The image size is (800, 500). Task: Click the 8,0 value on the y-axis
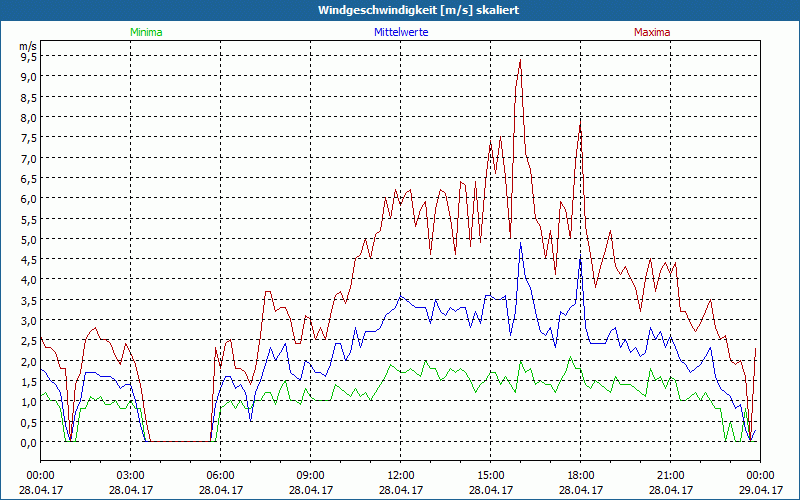[x=29, y=117]
